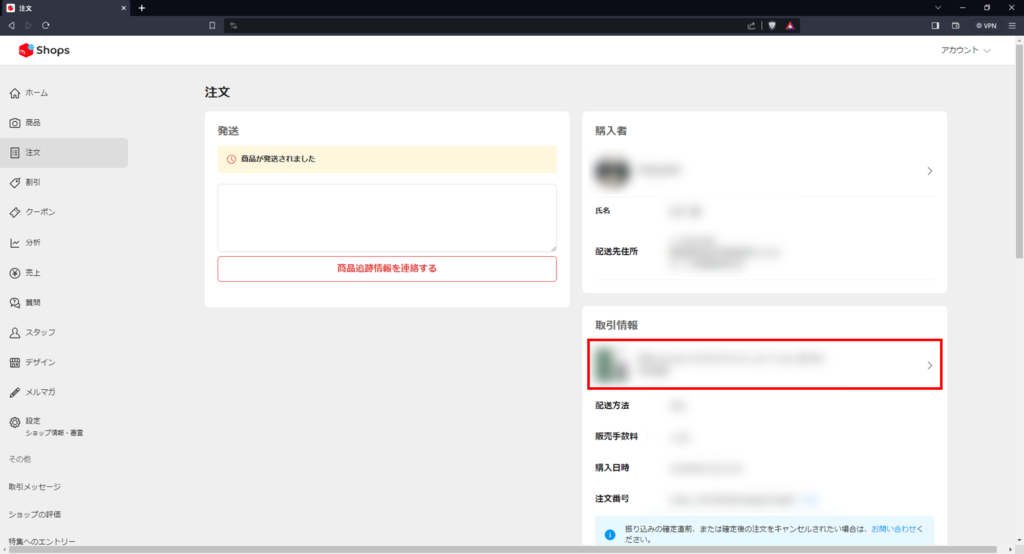Open the 取引情報 item details chevron
Viewport: 1024px width, 554px height.
[929, 366]
